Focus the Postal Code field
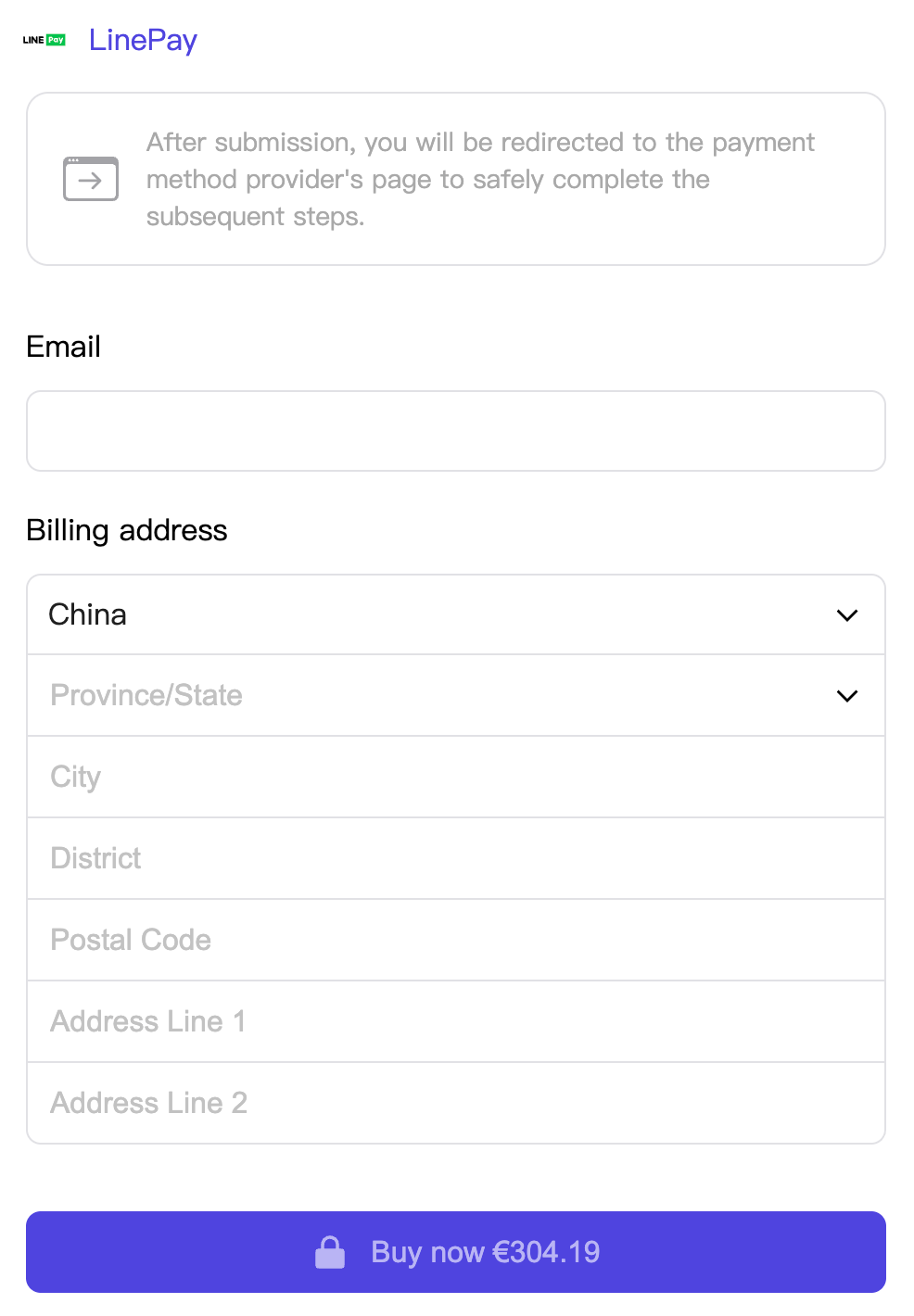This screenshot has width=914, height=1316. click(456, 940)
